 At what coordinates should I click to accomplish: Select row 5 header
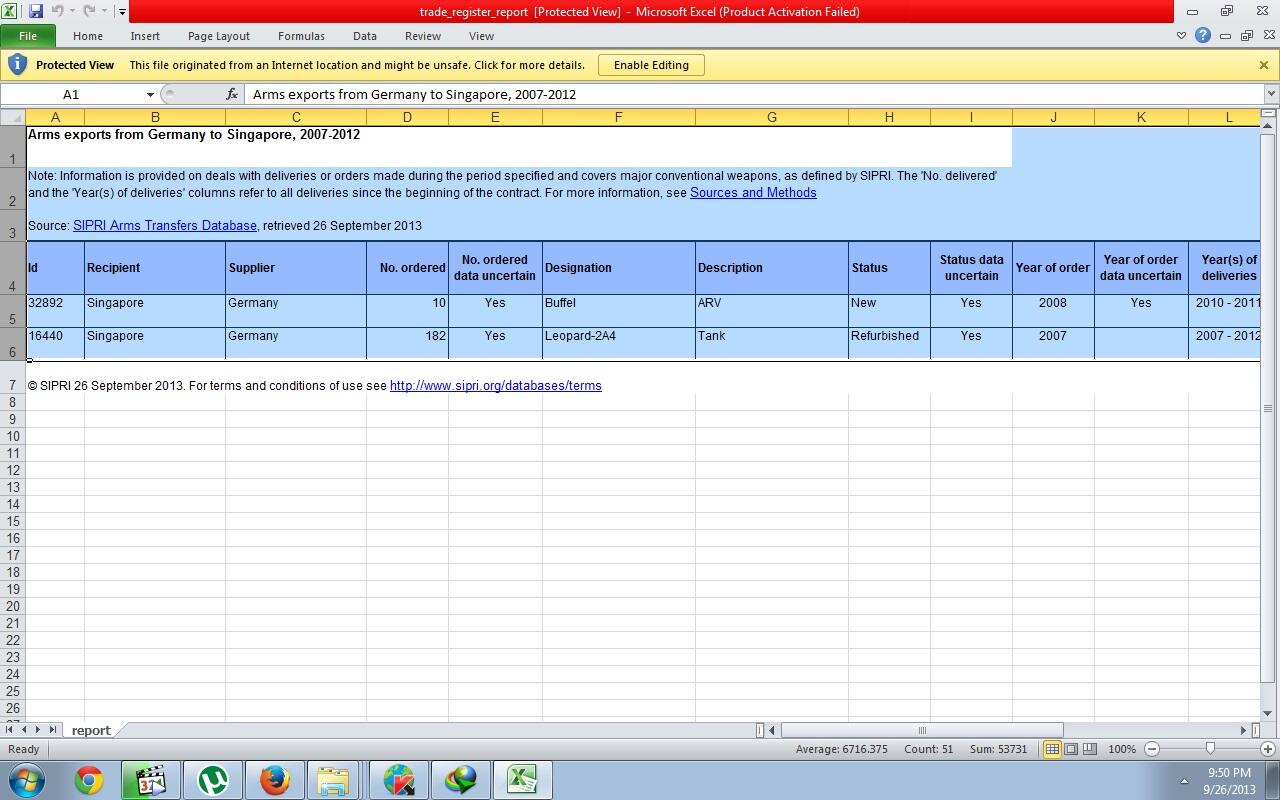click(x=13, y=311)
